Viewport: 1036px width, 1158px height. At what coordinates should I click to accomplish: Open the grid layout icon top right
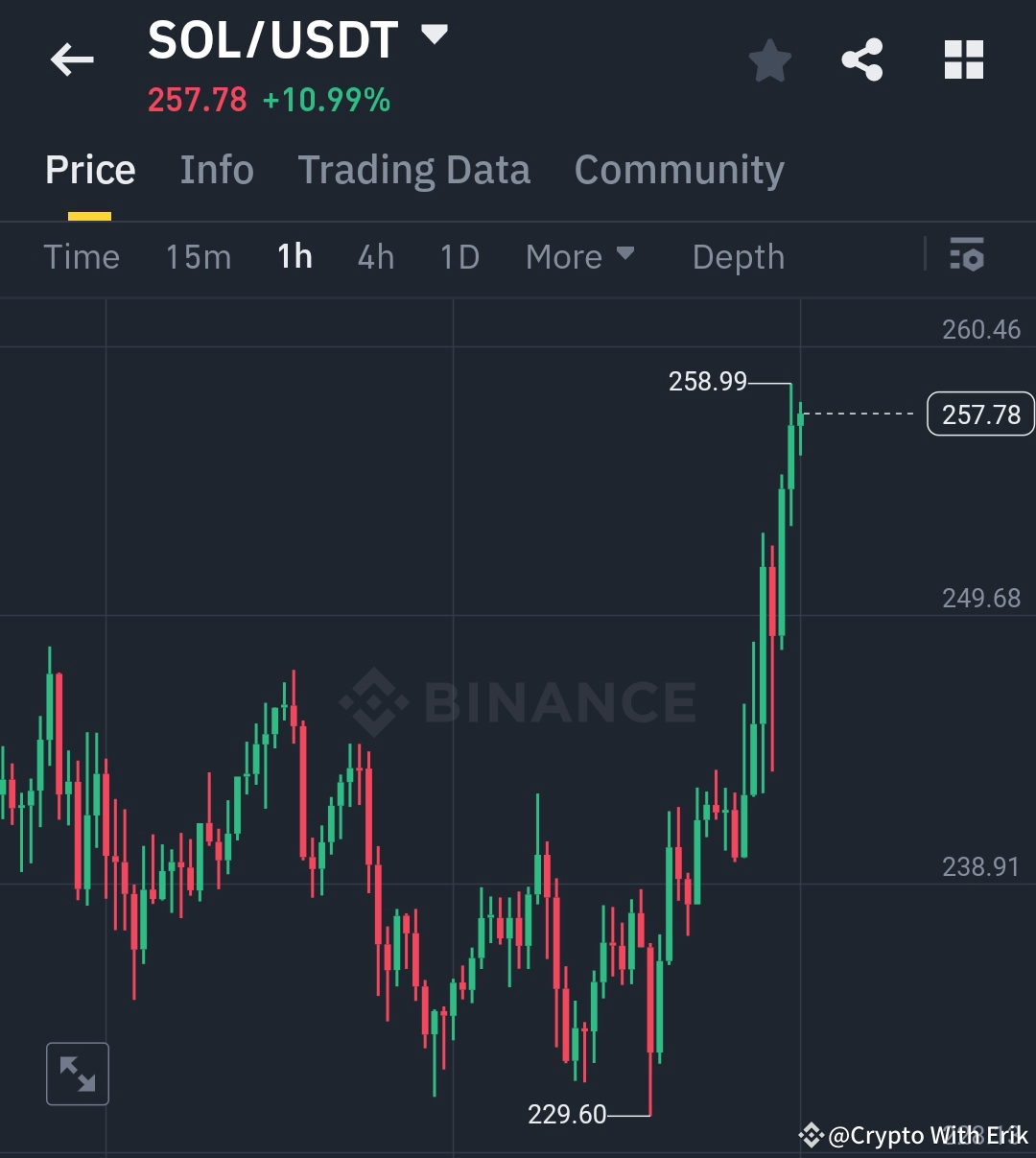[x=963, y=59]
